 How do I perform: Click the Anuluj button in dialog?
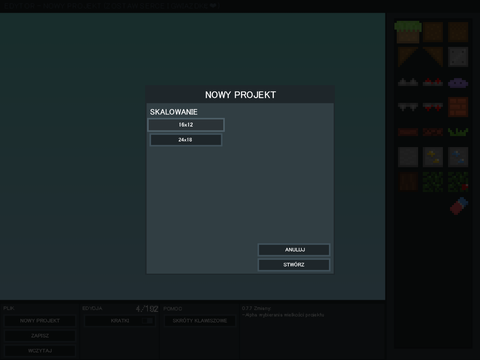(294, 250)
